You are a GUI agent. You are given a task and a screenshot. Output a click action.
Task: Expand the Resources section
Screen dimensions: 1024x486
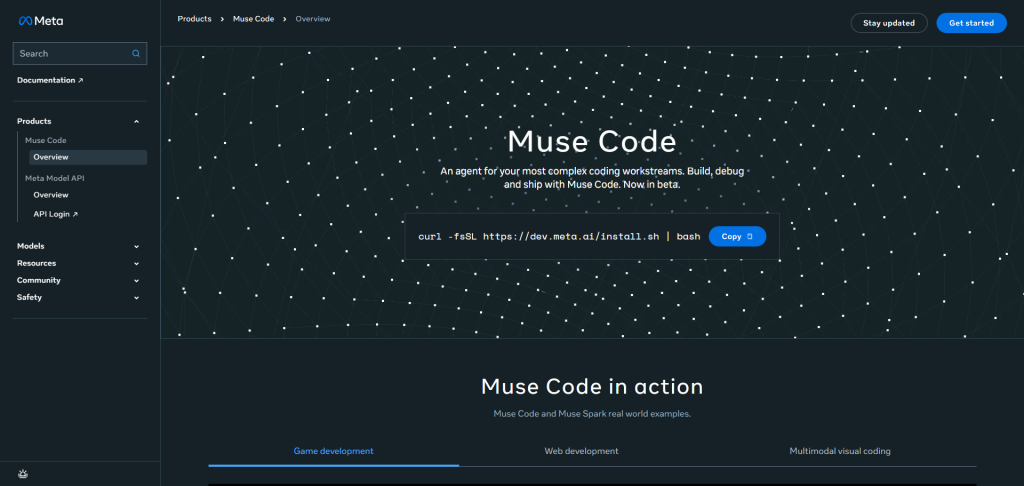(x=78, y=263)
